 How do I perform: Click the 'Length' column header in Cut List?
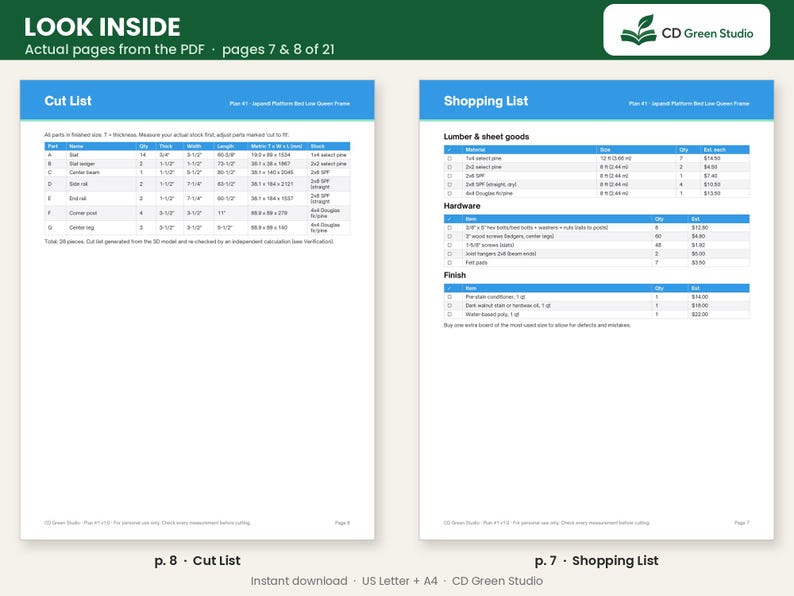[x=225, y=146]
